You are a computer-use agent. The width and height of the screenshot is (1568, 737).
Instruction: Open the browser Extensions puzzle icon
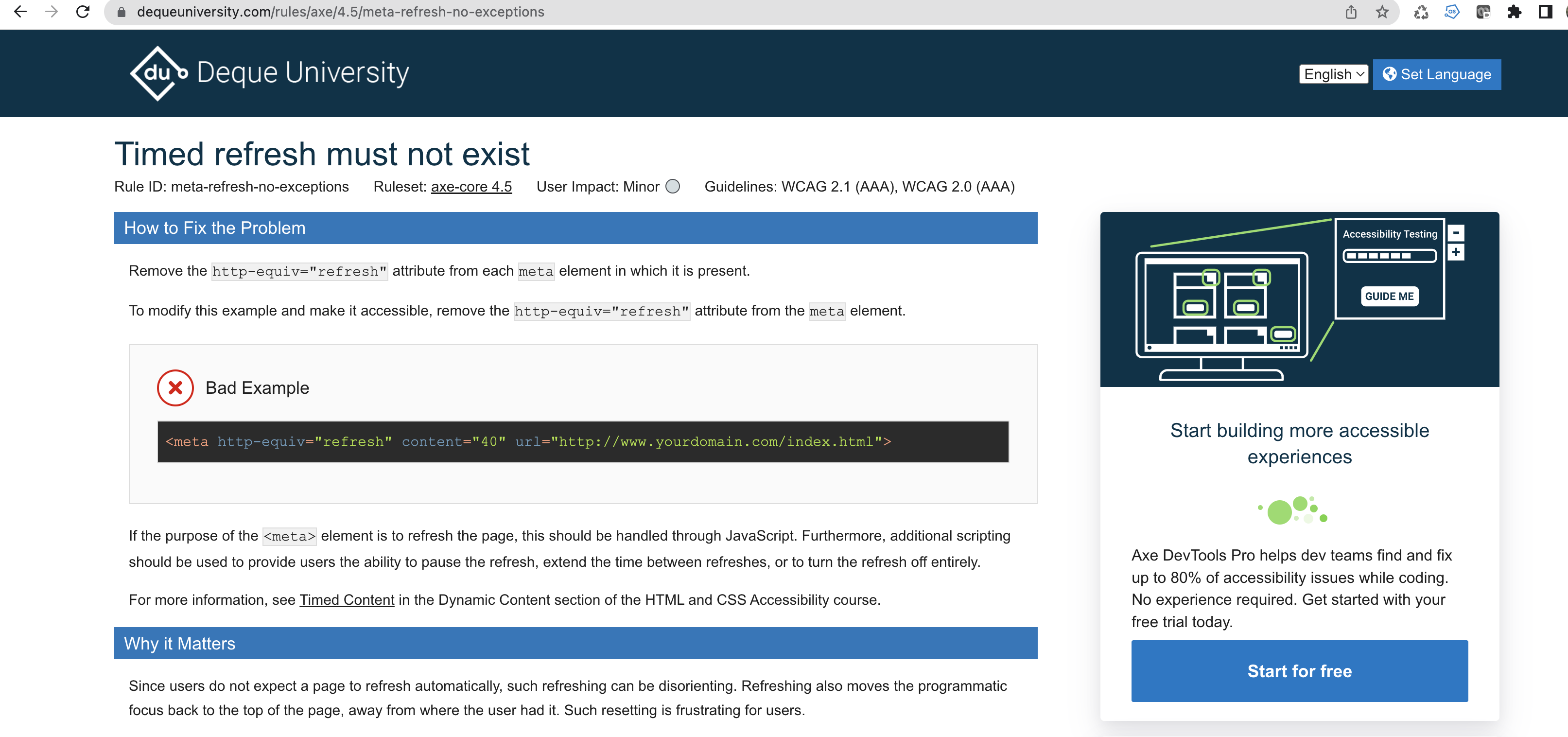coord(1514,12)
